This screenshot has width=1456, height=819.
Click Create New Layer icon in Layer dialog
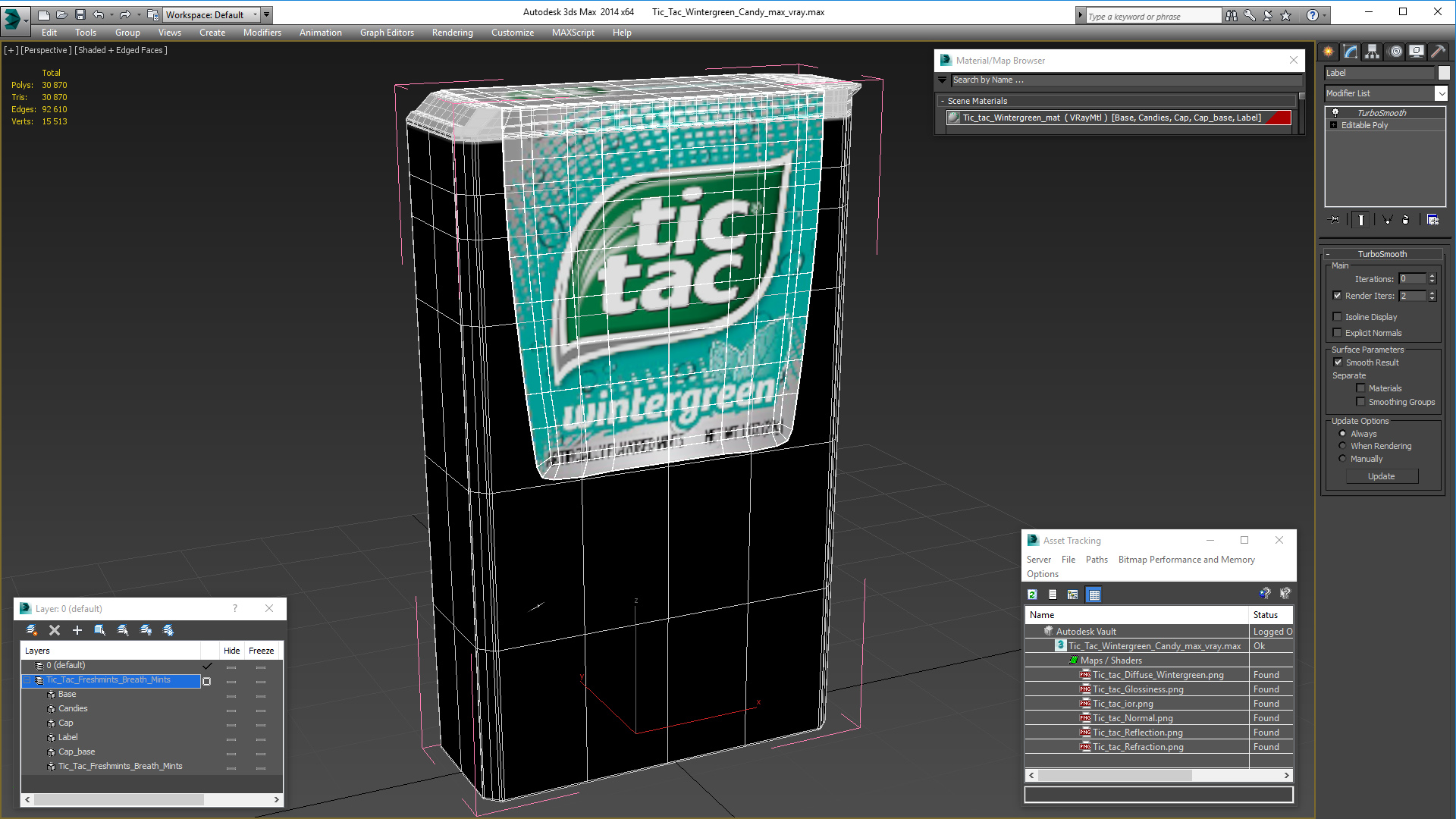click(x=32, y=630)
